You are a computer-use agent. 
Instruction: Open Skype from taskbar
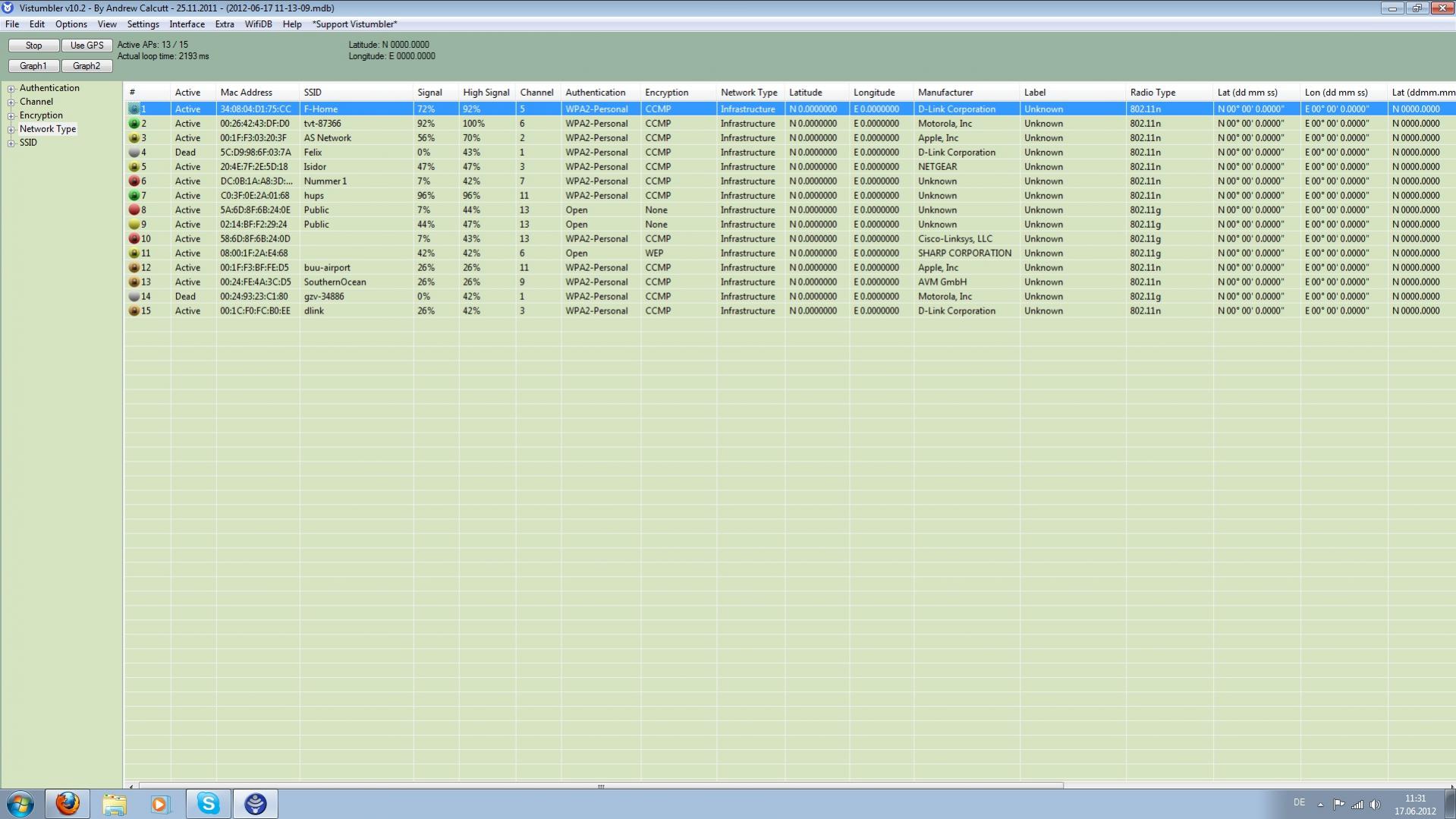[208, 804]
